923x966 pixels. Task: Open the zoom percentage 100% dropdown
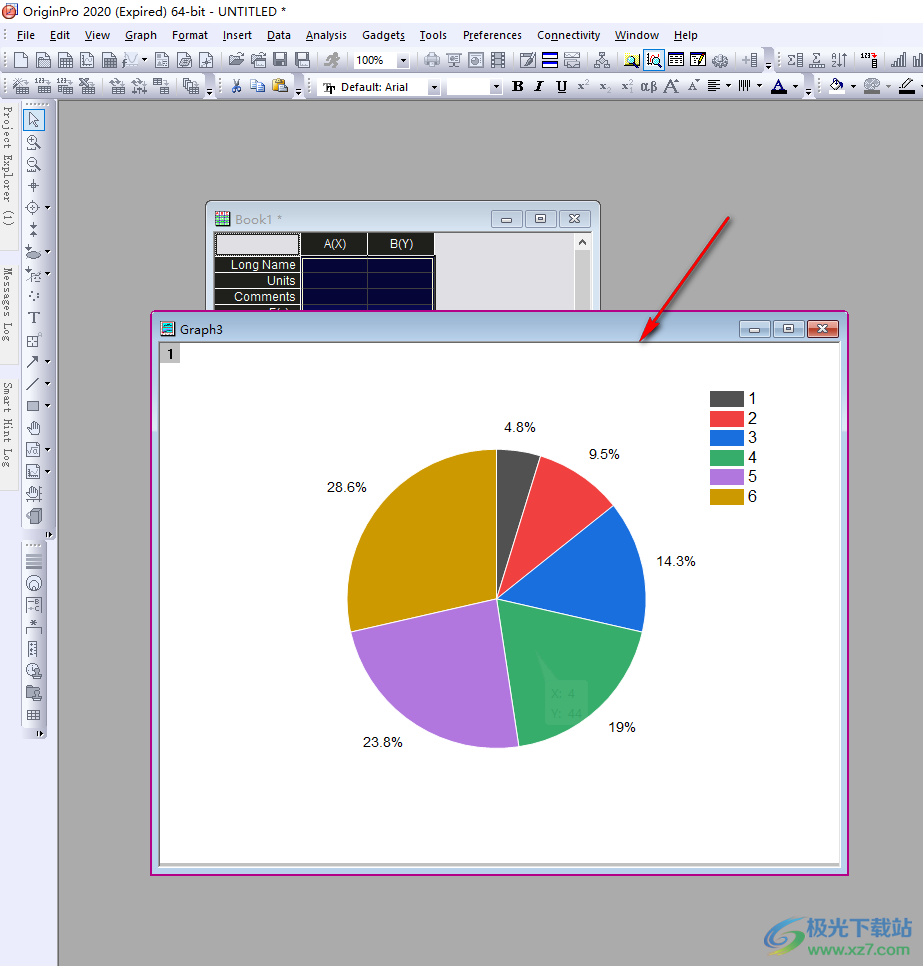point(403,60)
